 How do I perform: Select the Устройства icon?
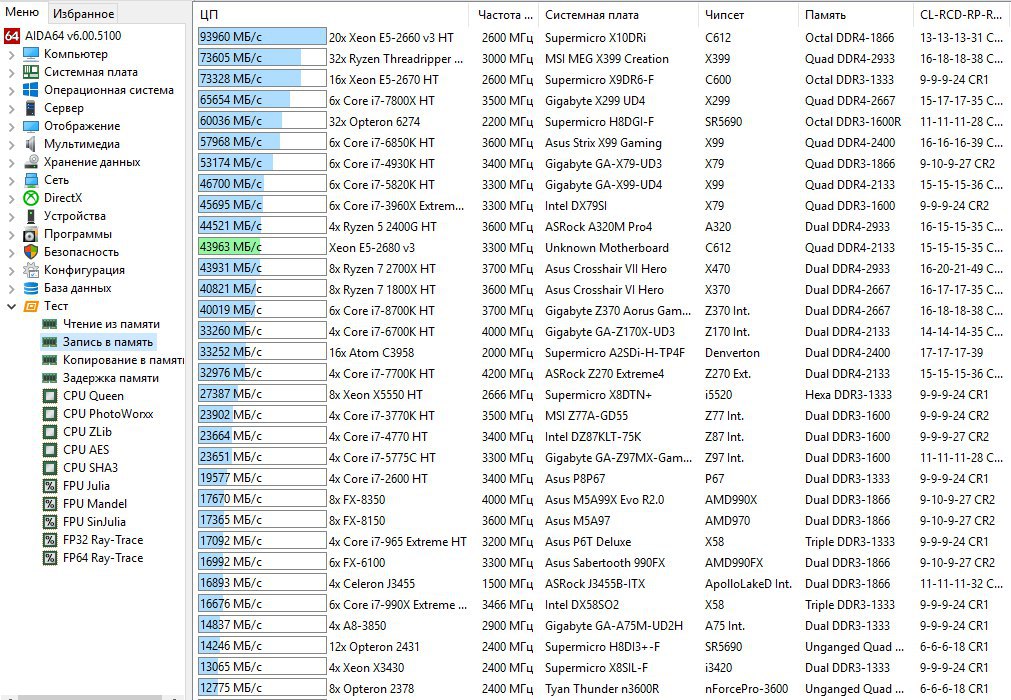(x=30, y=216)
